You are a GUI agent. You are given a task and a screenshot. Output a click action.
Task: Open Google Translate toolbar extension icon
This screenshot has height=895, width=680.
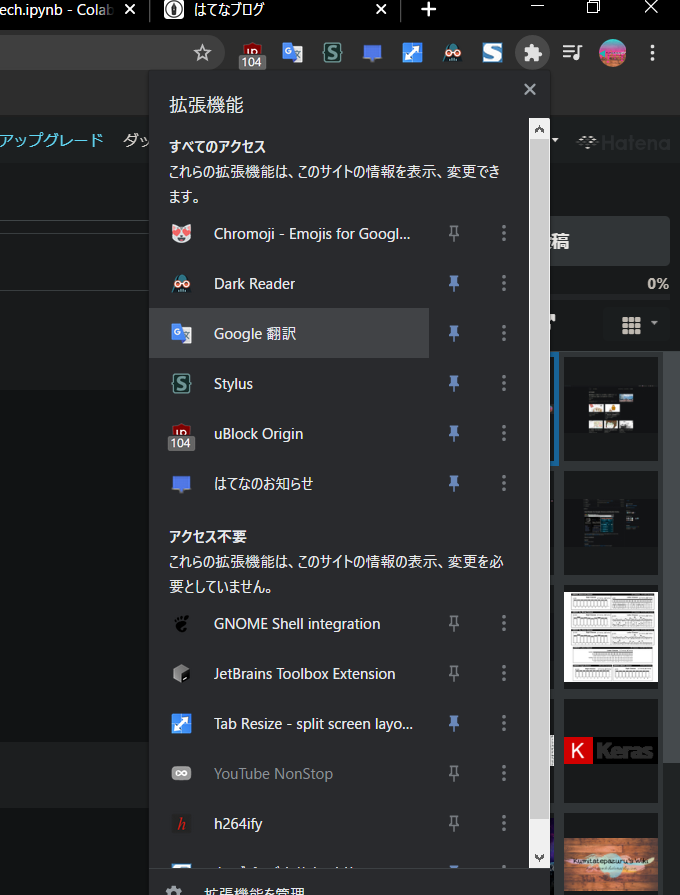292,53
